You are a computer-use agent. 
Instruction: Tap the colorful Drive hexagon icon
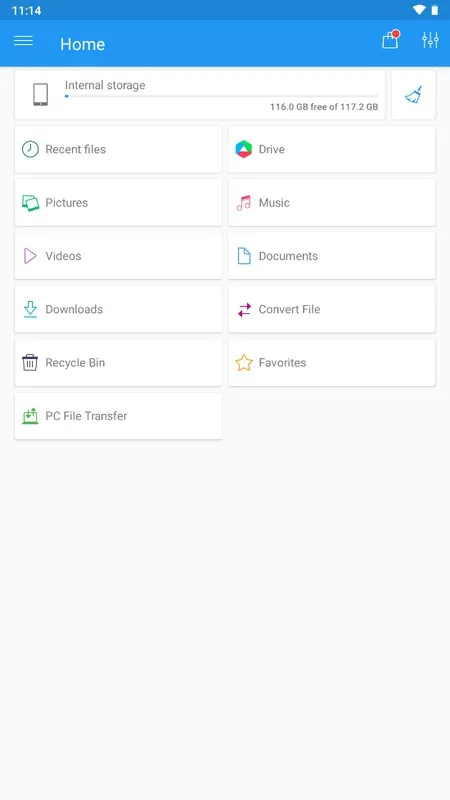tap(243, 149)
